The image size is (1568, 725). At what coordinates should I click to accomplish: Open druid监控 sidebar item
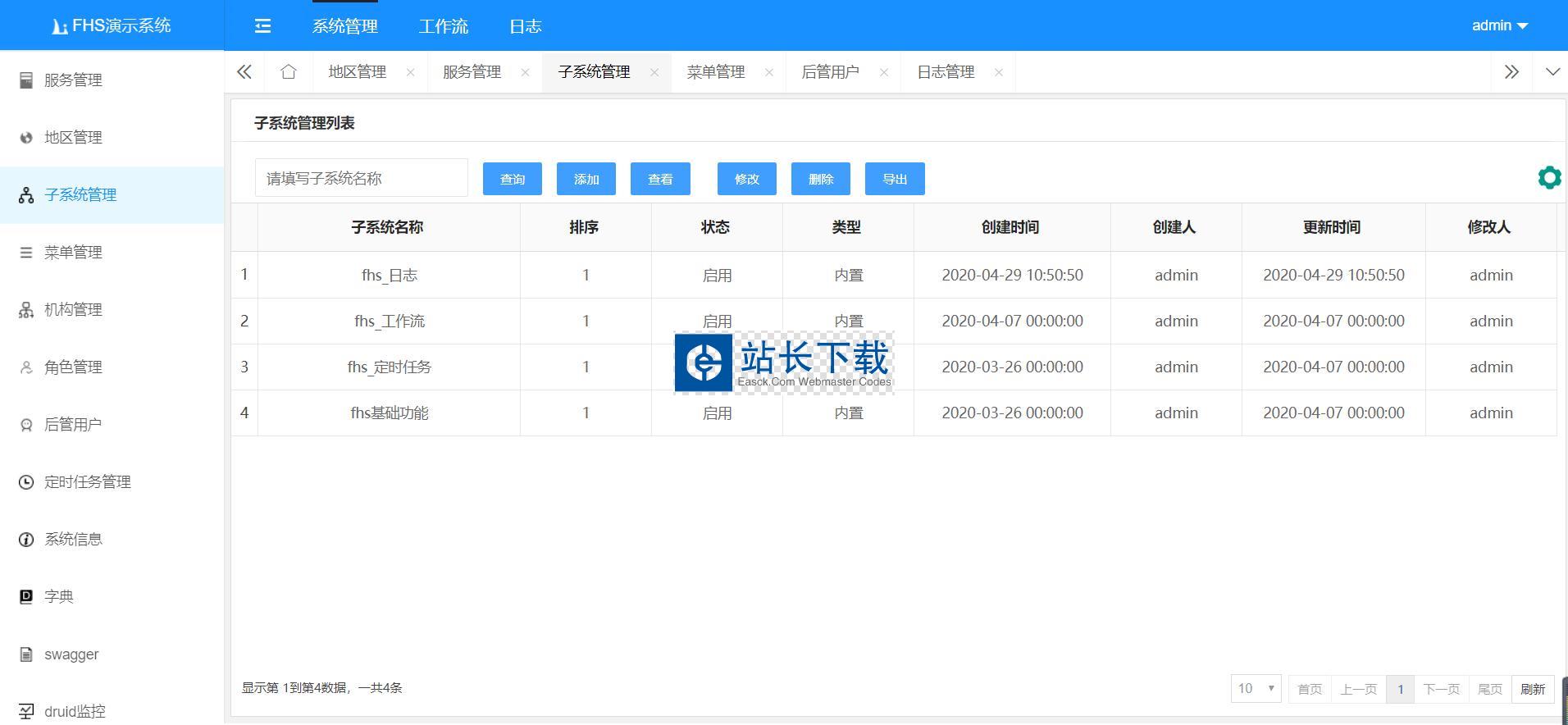(75, 711)
